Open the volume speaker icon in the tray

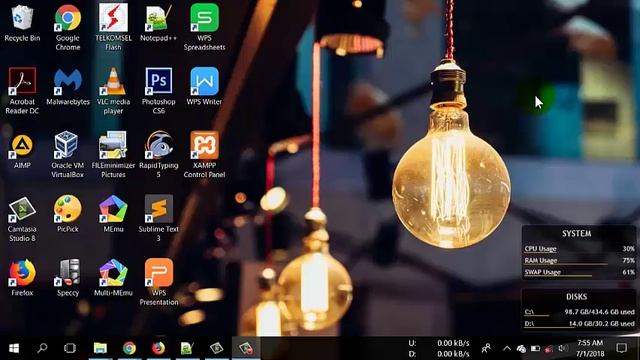click(563, 348)
